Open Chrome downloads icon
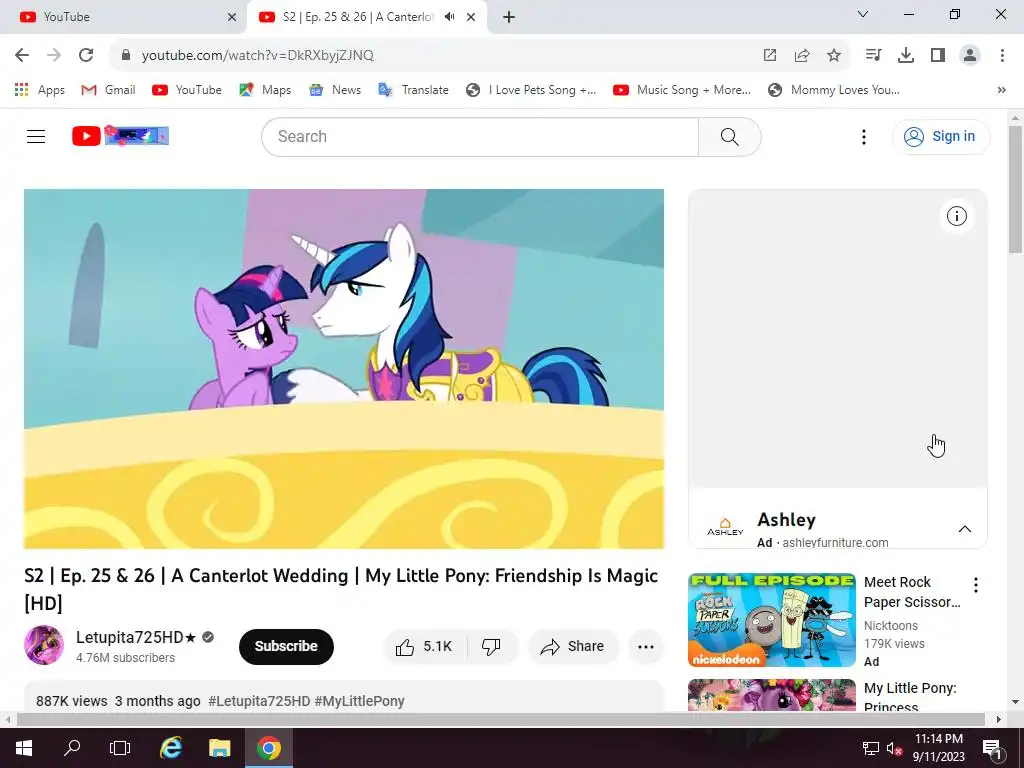 point(906,55)
